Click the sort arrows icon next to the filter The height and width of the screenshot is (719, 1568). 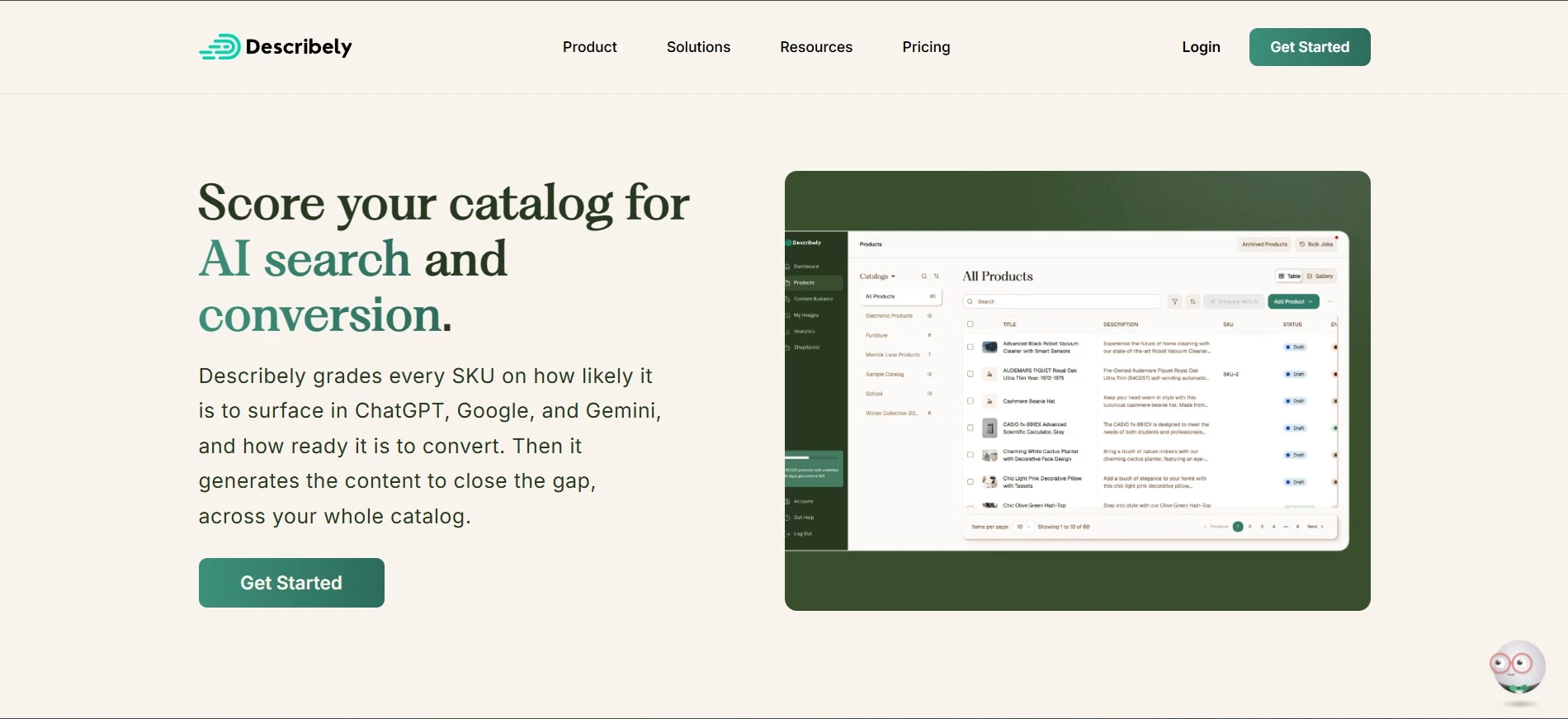click(x=1193, y=301)
